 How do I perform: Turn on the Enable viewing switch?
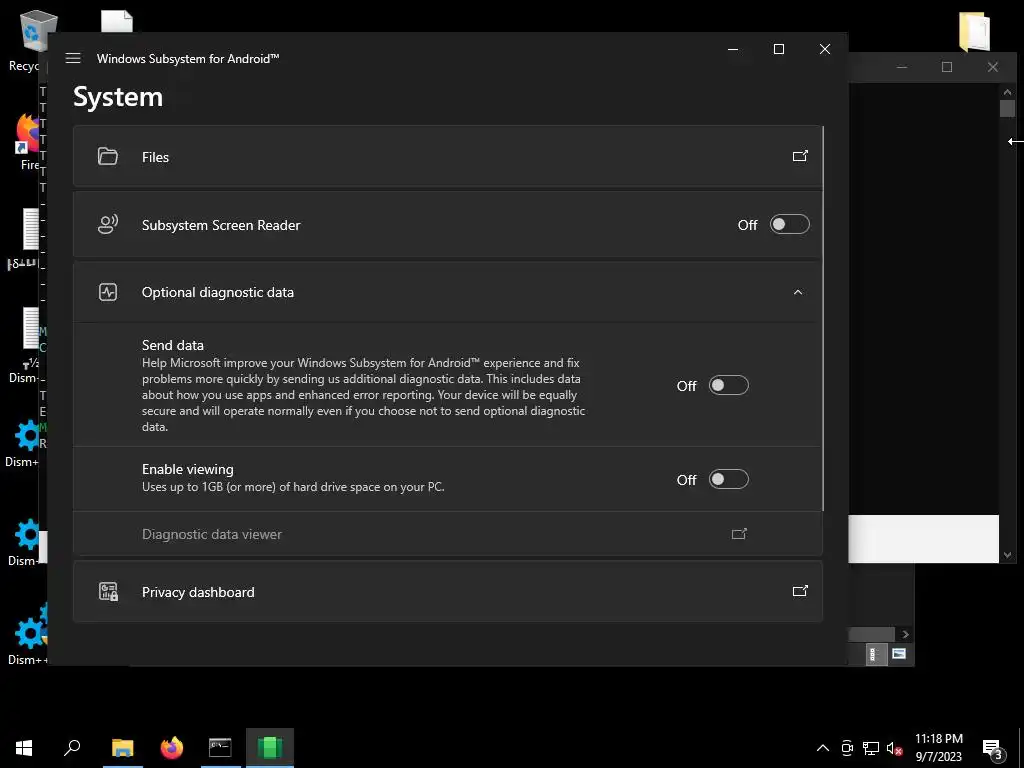pos(729,479)
